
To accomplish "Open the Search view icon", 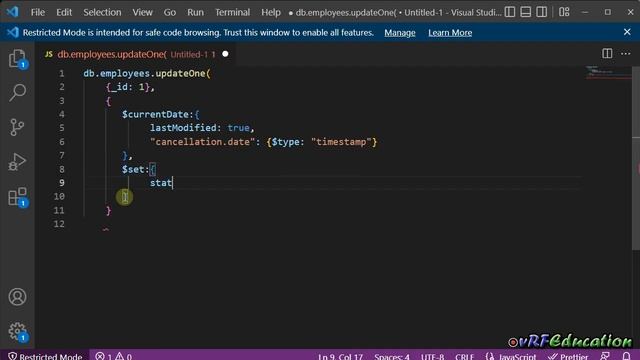I will (x=17, y=92).
